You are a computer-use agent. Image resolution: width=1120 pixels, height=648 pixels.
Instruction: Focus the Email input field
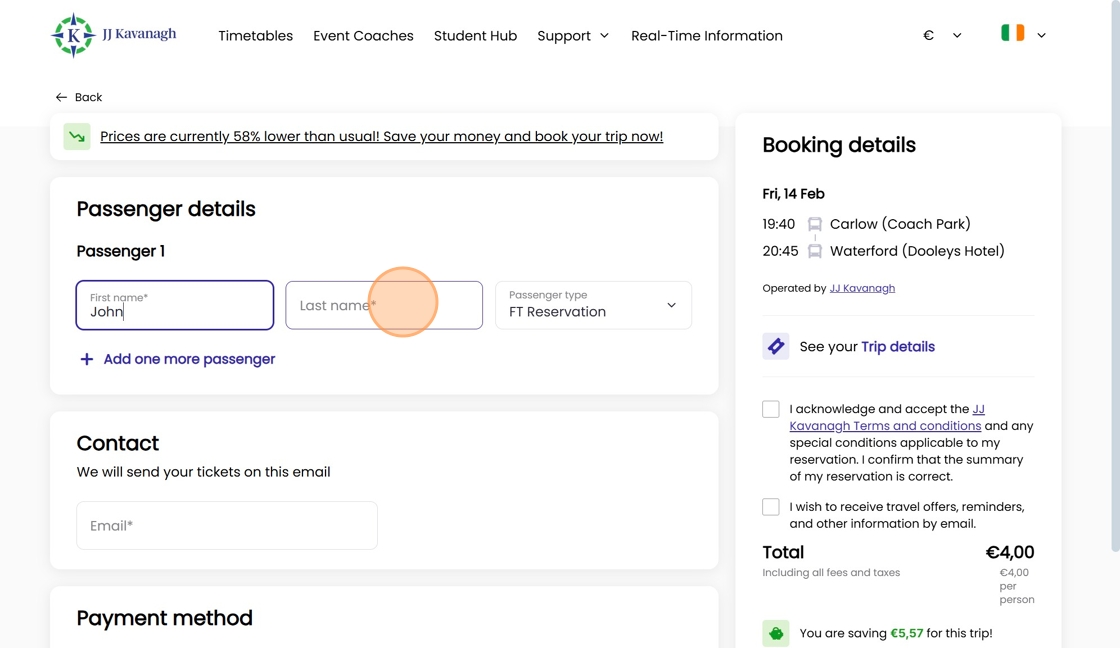tap(227, 525)
